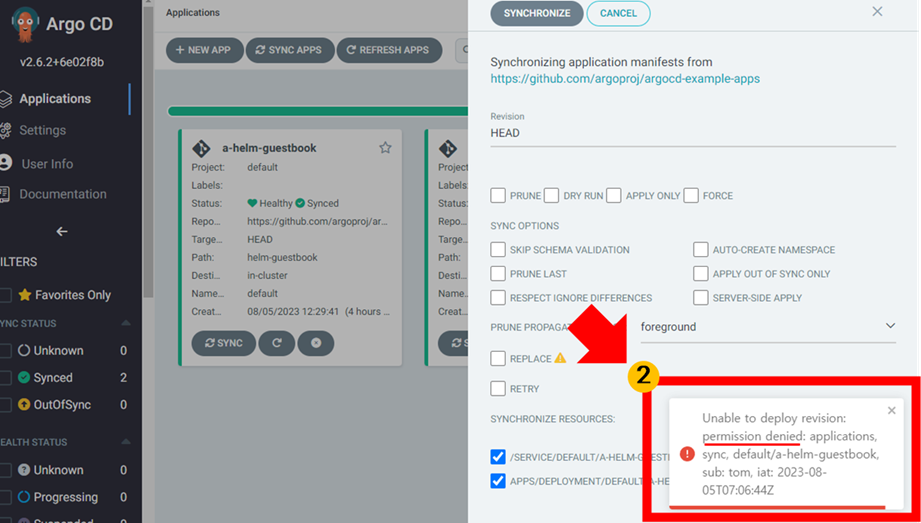
Task: Collapse the Health Status filter group
Action: (x=125, y=442)
